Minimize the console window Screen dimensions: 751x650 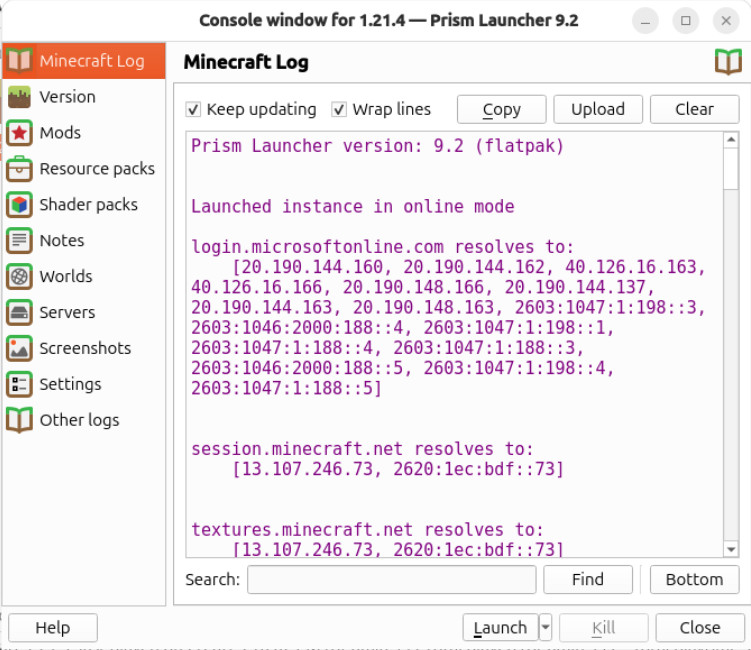tap(645, 21)
